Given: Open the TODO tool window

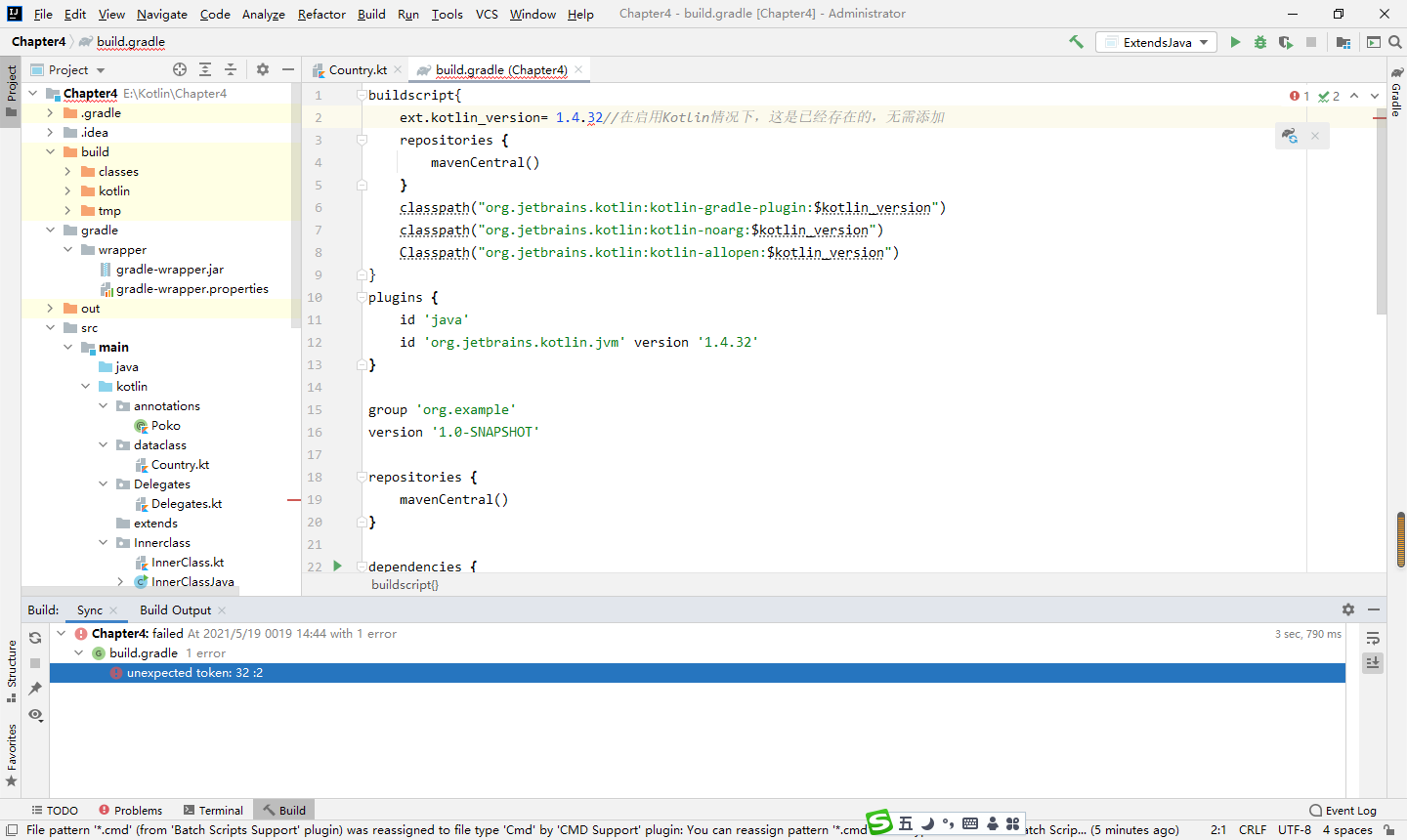Looking at the screenshot, I should click(55, 810).
